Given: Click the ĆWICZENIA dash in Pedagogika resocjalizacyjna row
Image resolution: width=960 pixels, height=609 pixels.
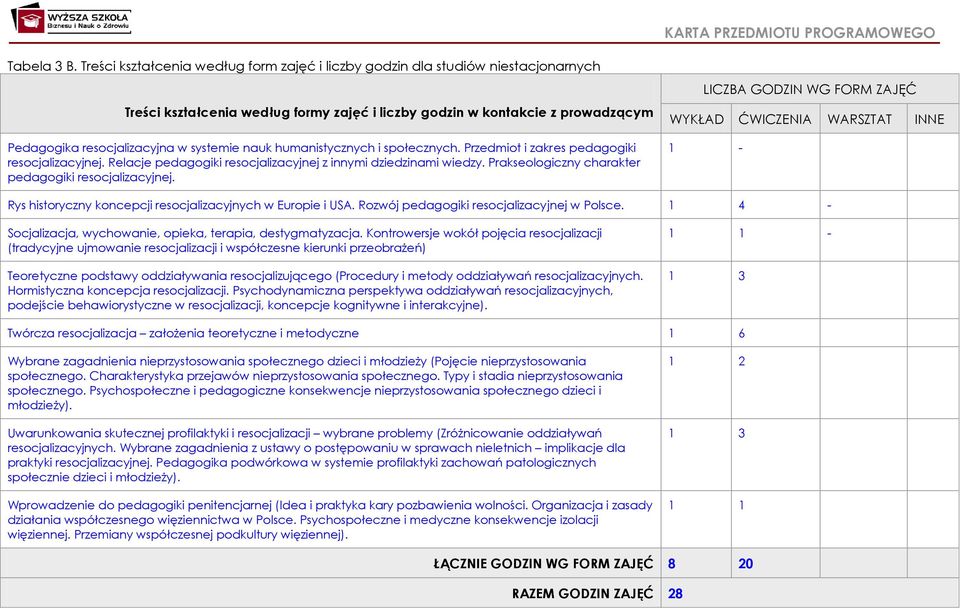Looking at the screenshot, I should click(x=740, y=148).
